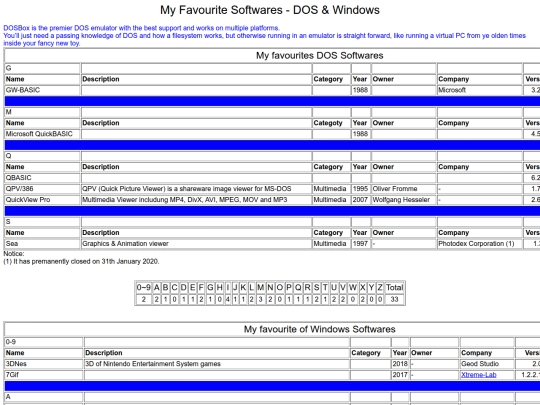540x405 pixels.
Task: Click the misspelled Categoty column header
Action: click(x=328, y=123)
